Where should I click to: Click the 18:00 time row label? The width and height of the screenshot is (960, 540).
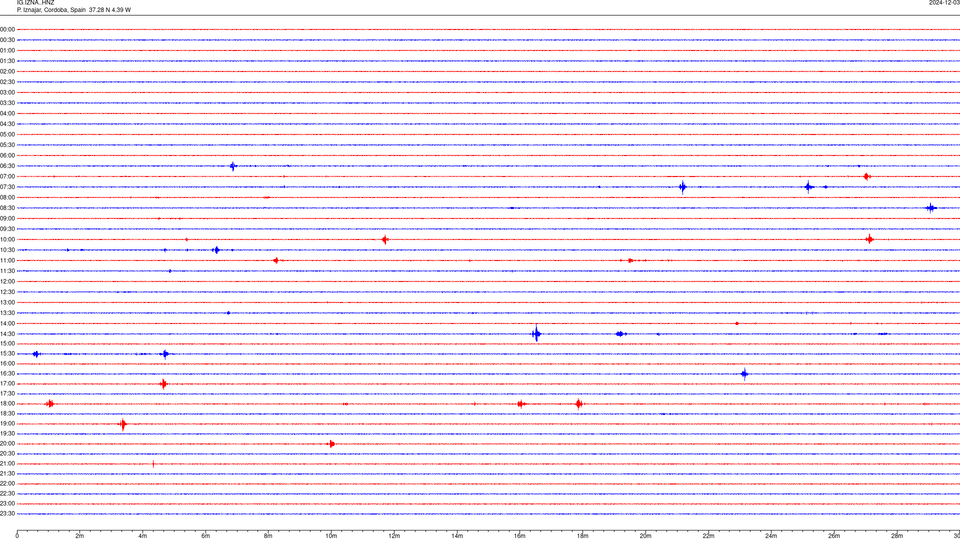[x=7, y=403]
